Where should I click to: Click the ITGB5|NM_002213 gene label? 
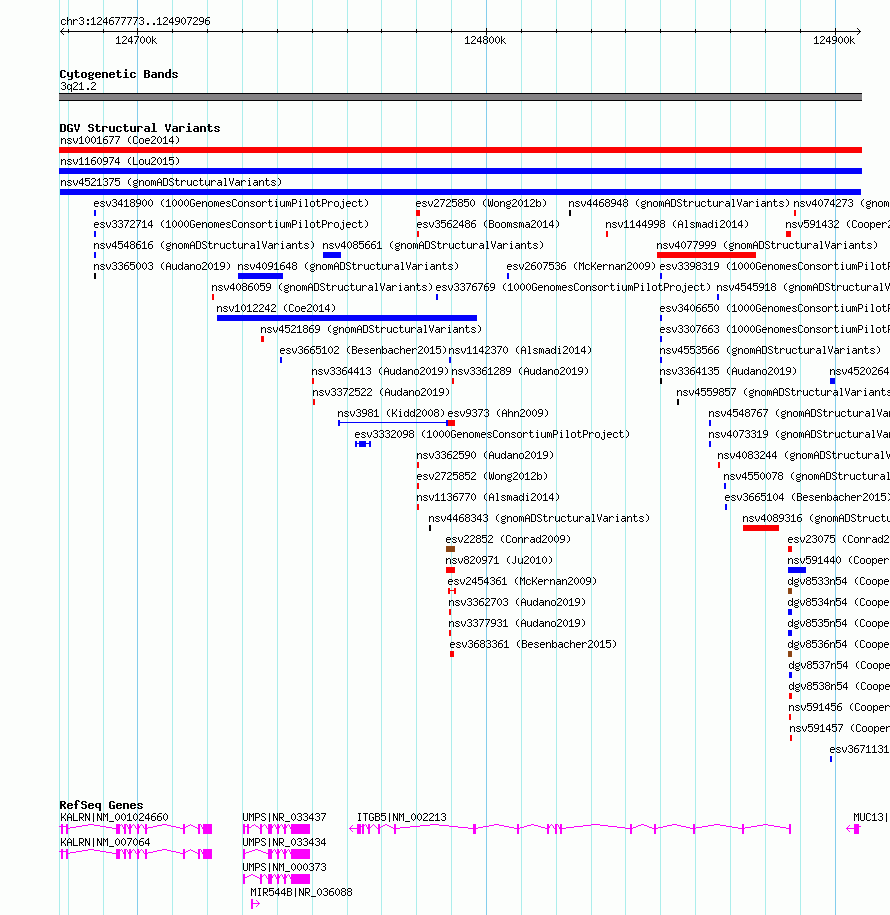point(402,817)
